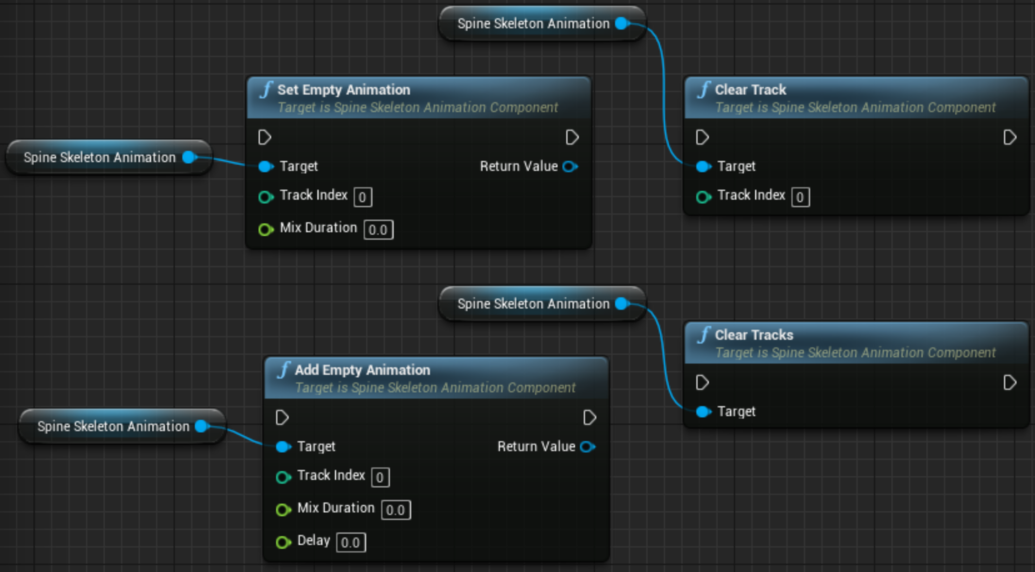1035x572 pixels.
Task: Click Set Empty Animation Mix Duration pin
Action: tap(265, 229)
